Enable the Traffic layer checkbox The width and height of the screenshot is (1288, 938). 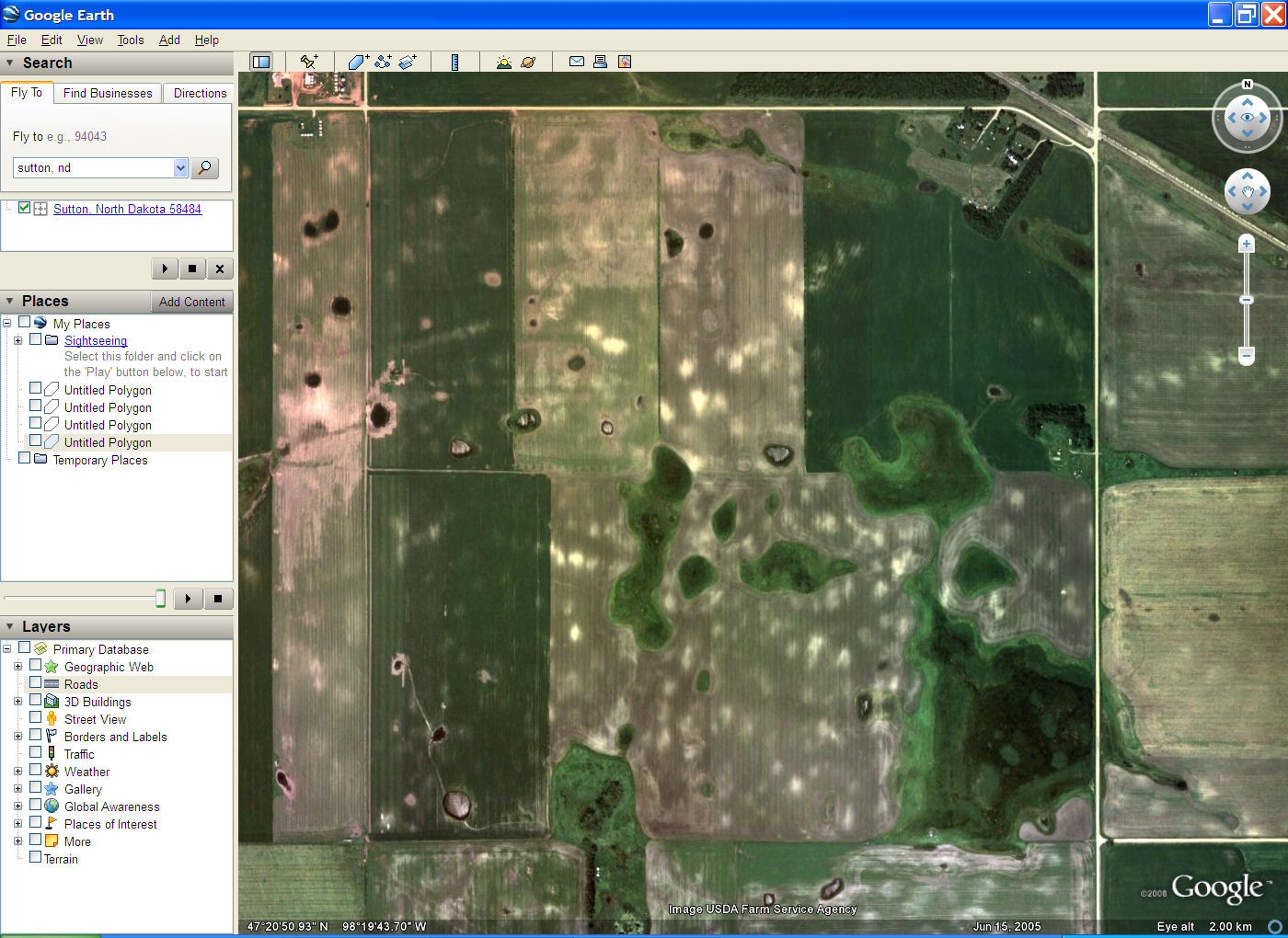(x=36, y=753)
